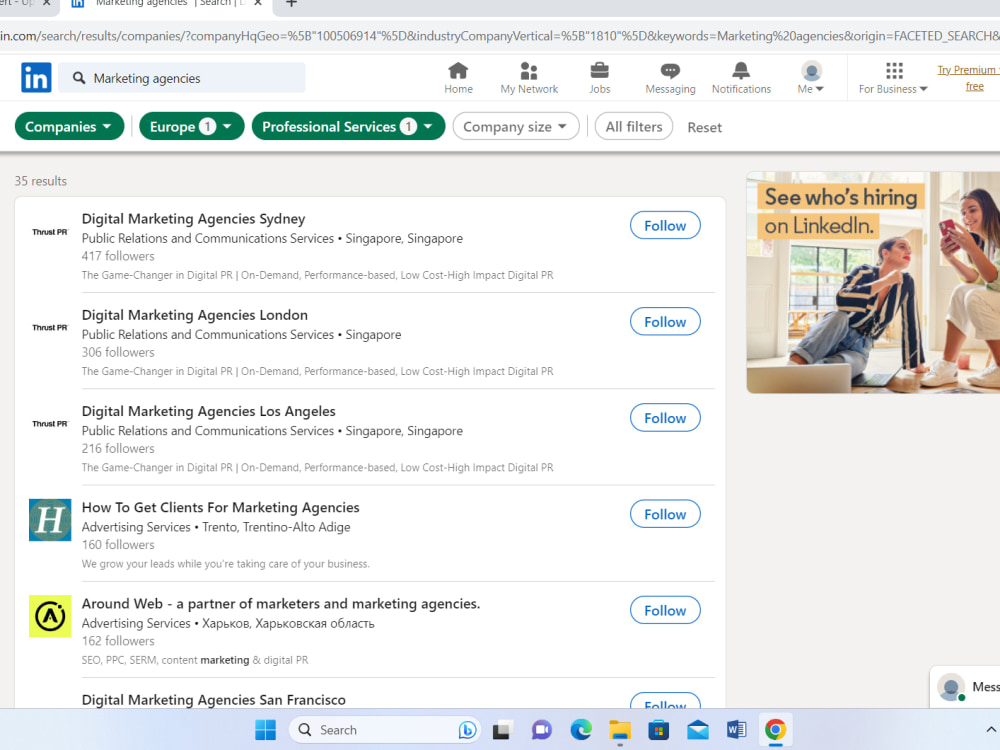
Task: Follow Digital Marketing Agencies London
Action: [665, 322]
